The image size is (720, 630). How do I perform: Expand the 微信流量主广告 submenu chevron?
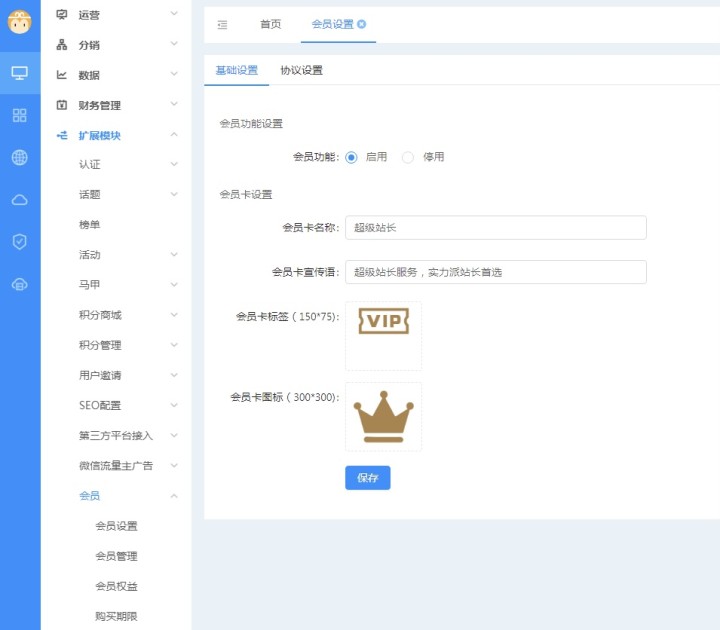174,465
